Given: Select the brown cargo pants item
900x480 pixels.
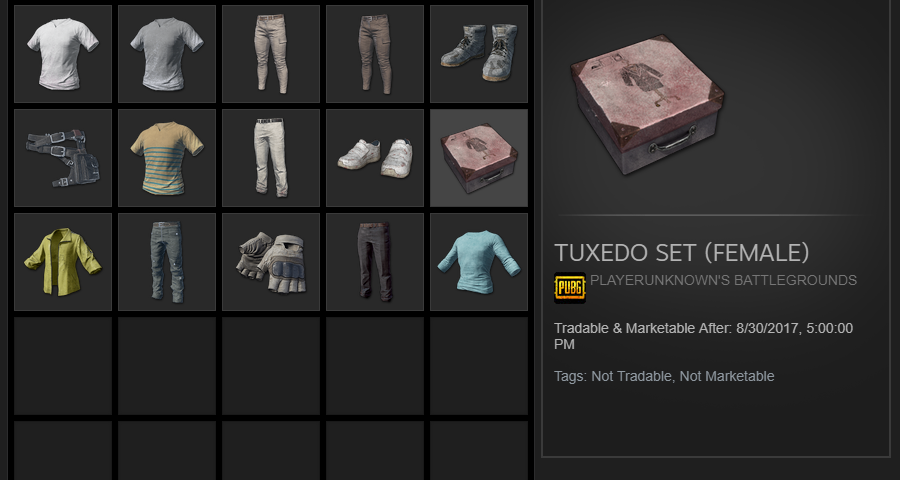Looking at the screenshot, I should [x=375, y=54].
